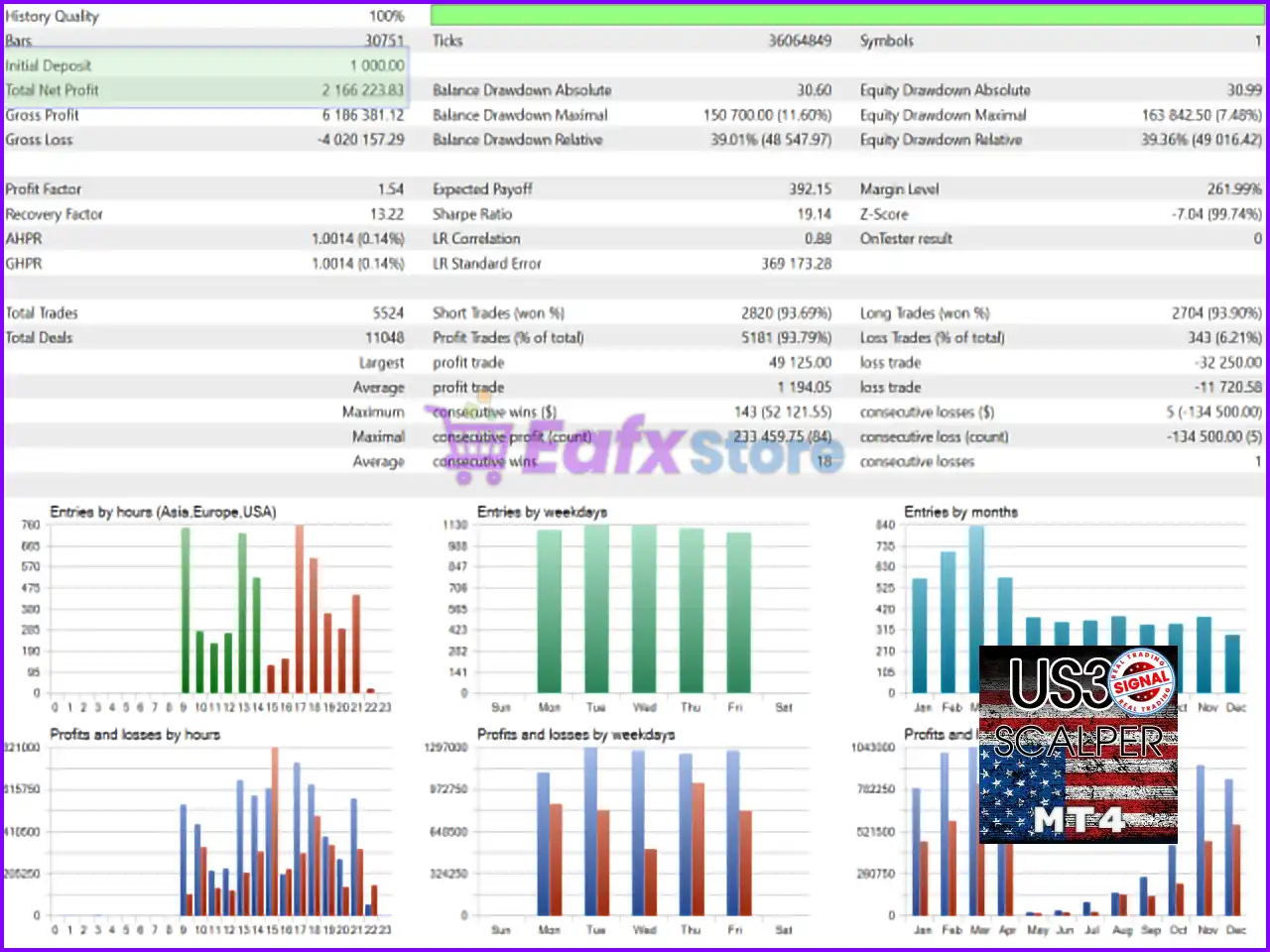Select the Gross Profit value 6 186 381.12
The image size is (1270, 952).
362,115
